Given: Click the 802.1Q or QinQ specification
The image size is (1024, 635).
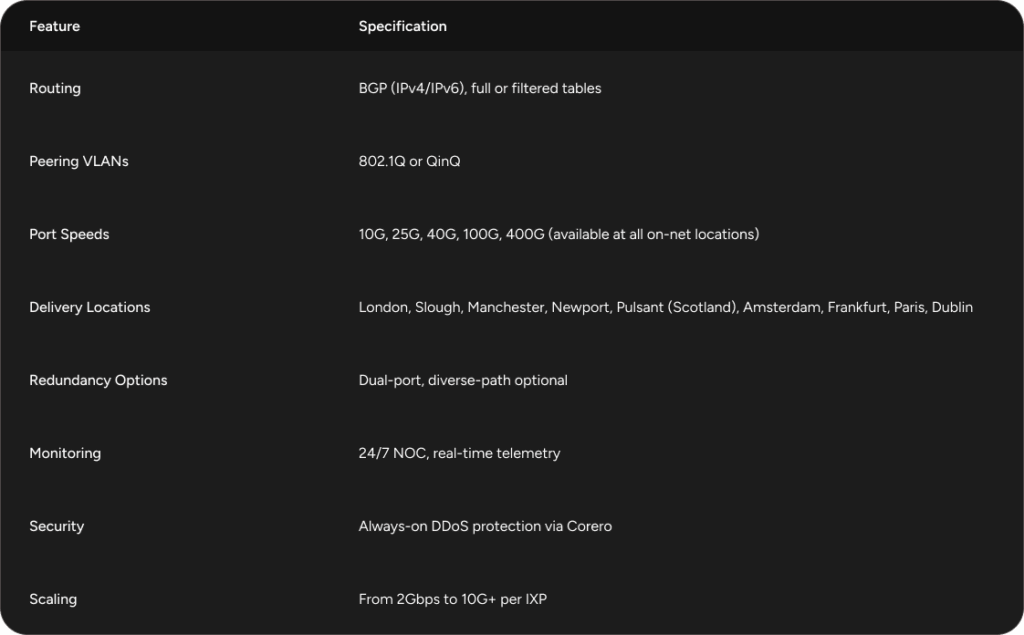Looking at the screenshot, I should [x=409, y=161].
